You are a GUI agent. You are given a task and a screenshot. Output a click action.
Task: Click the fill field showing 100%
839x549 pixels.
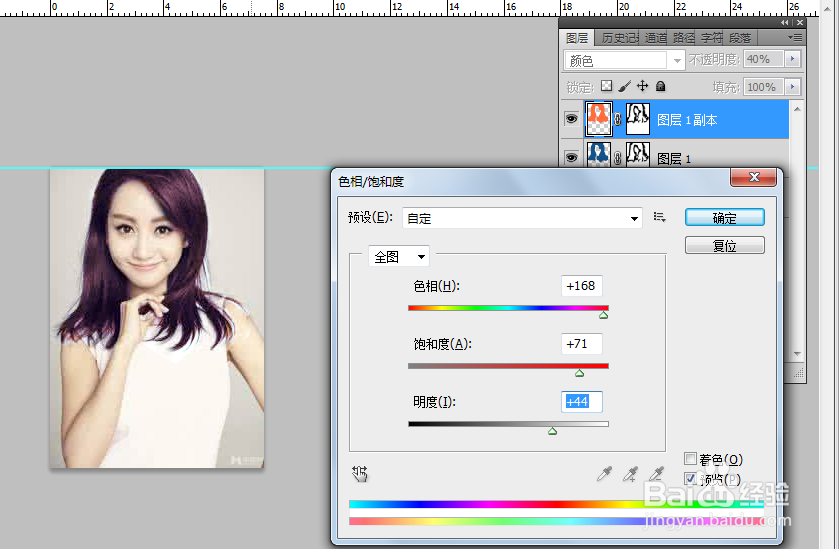[764, 86]
